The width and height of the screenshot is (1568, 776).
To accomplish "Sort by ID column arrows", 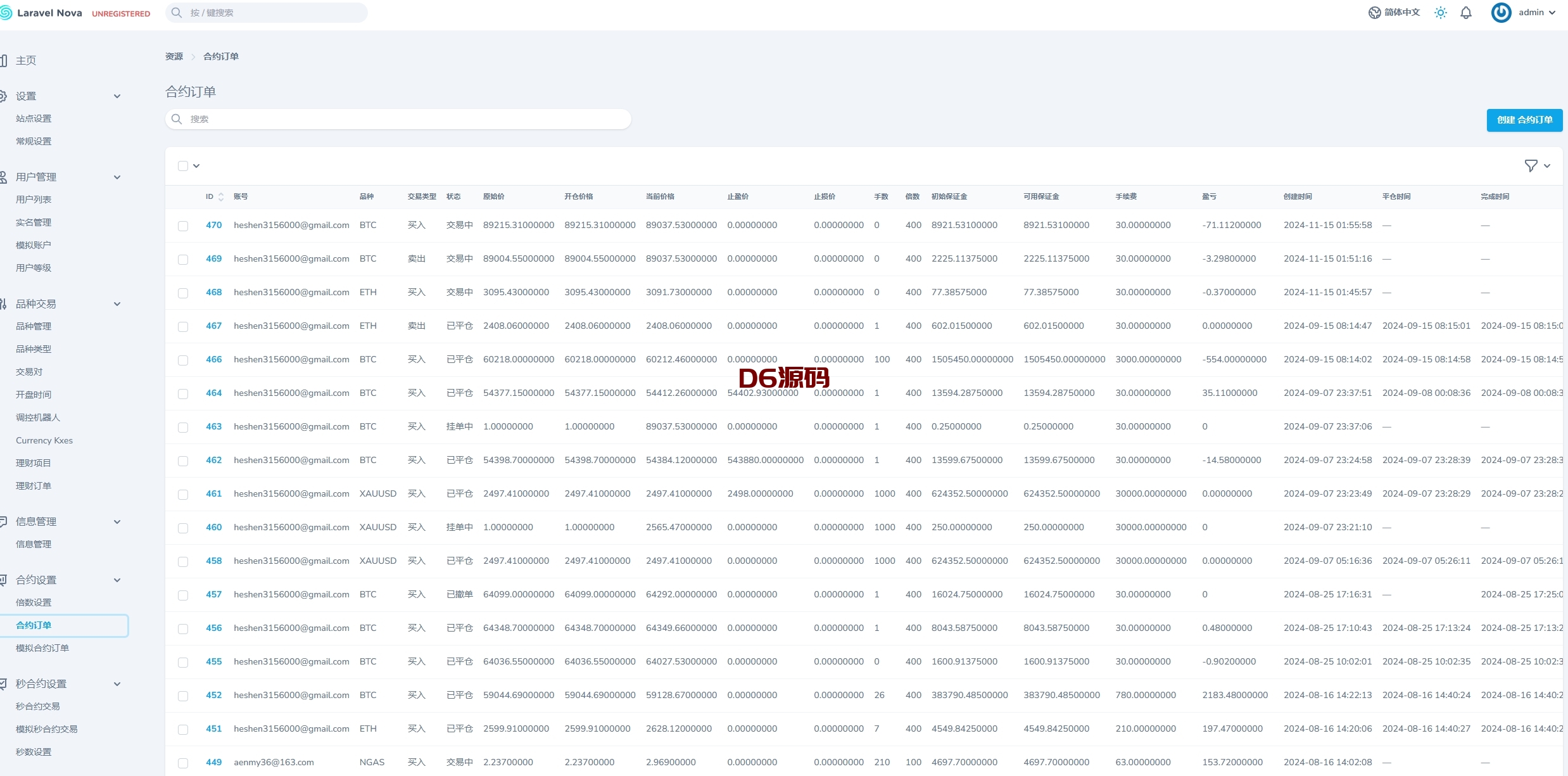I will click(221, 197).
